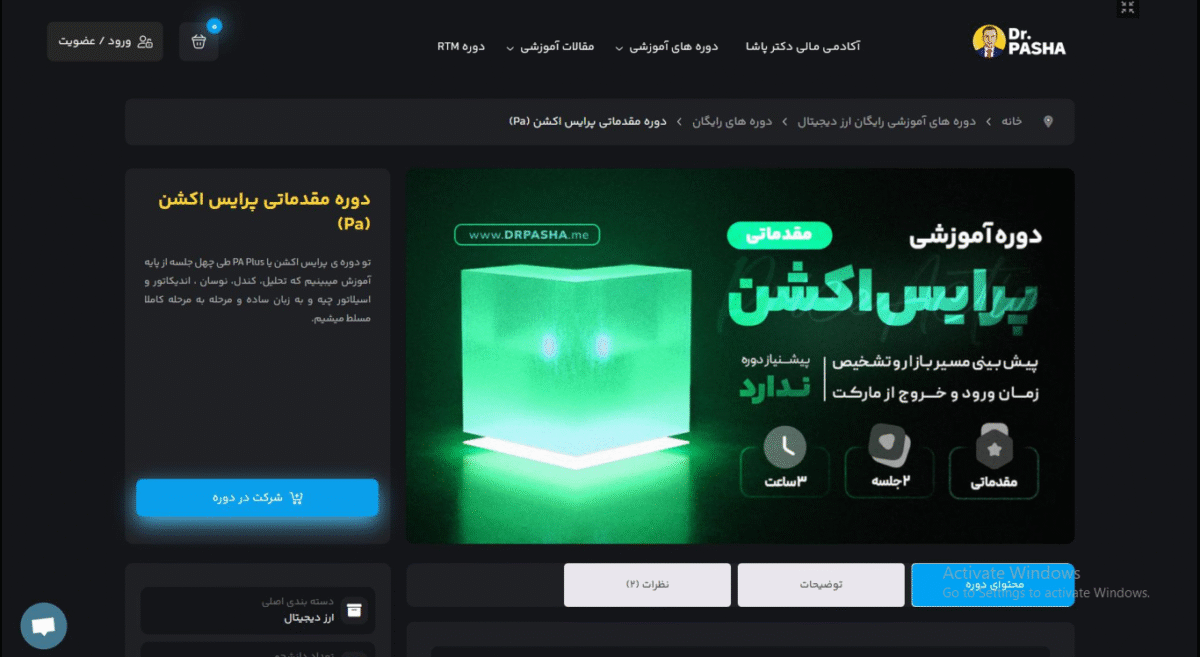This screenshot has width=1200, height=657.
Task: Click the شرکت در دوره enroll button
Action: pos(257,498)
